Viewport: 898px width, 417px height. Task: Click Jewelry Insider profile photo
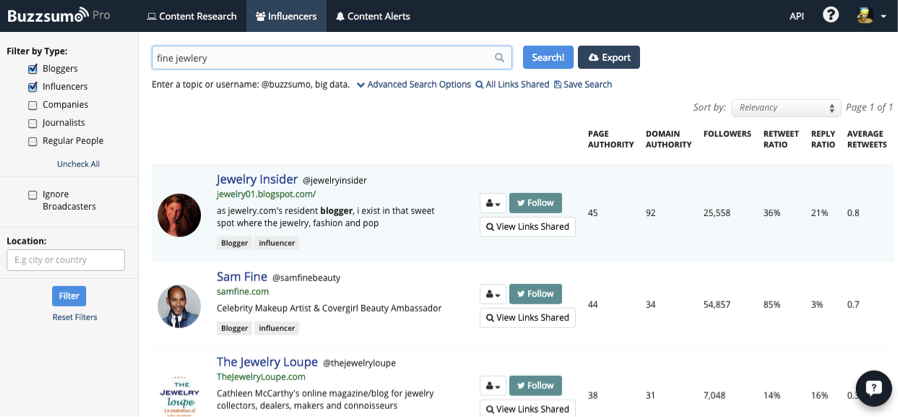coord(179,215)
